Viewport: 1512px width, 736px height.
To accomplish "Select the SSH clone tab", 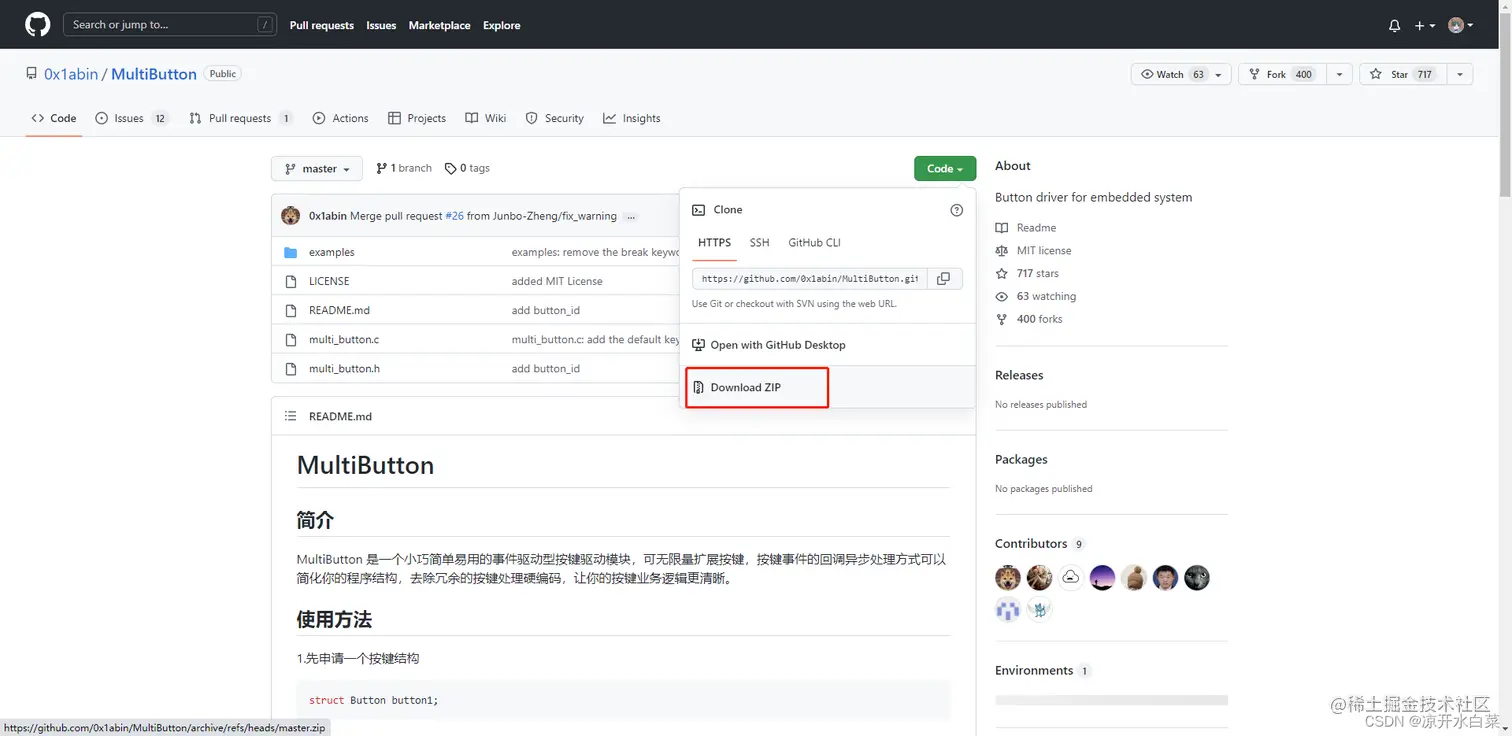I will click(759, 243).
